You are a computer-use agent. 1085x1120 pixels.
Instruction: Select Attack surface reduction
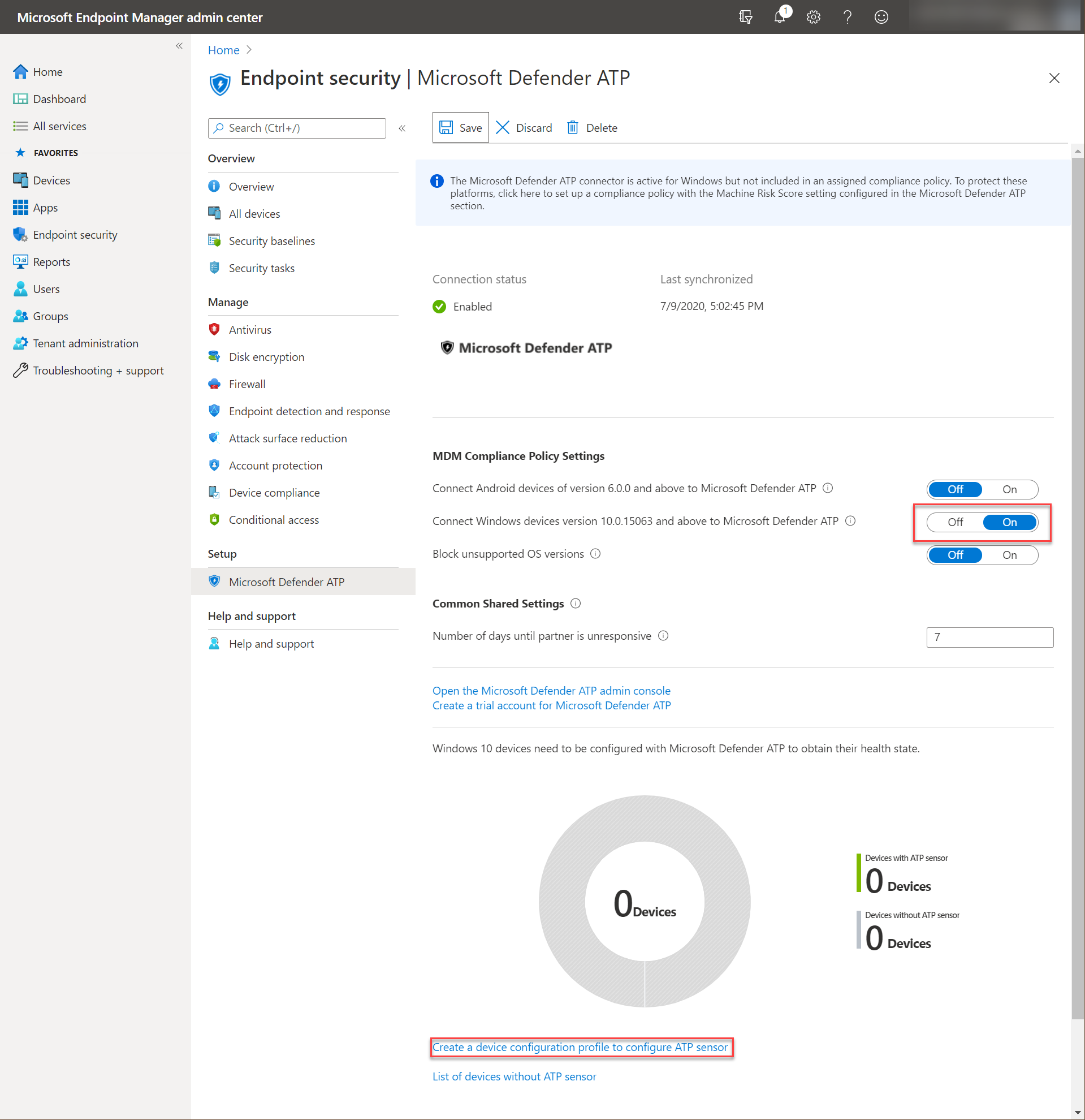point(287,438)
